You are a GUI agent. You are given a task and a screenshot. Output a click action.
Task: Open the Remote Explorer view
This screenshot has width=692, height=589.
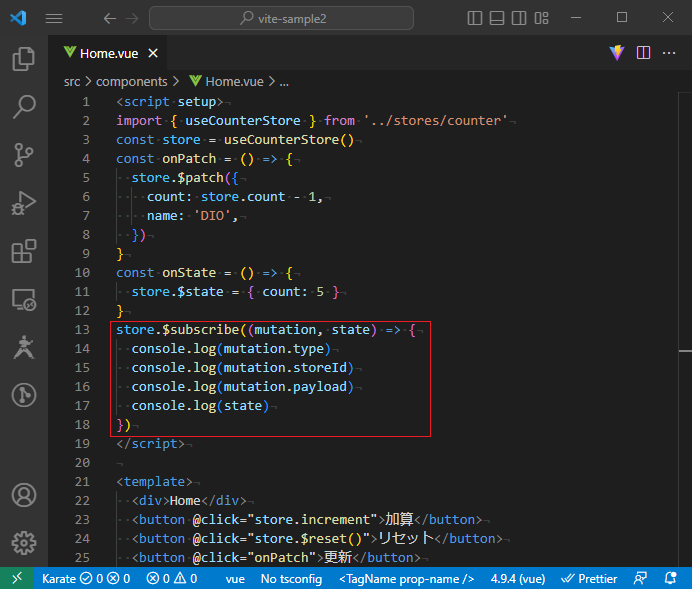tap(24, 300)
